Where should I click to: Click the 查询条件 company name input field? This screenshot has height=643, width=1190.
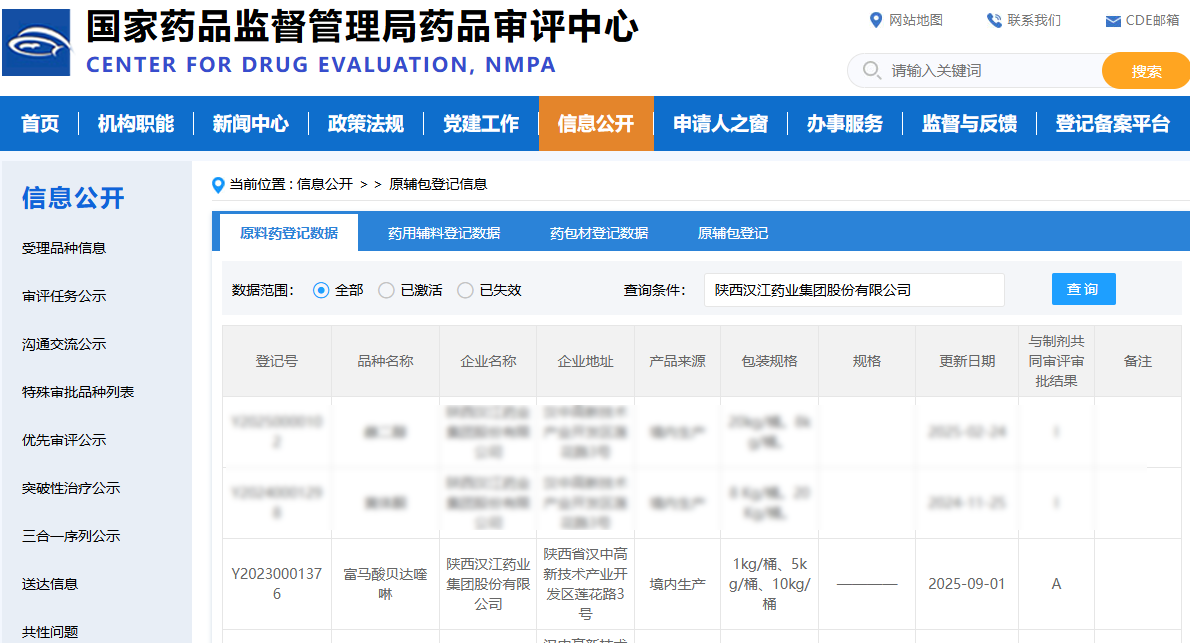pyautogui.click(x=853, y=290)
